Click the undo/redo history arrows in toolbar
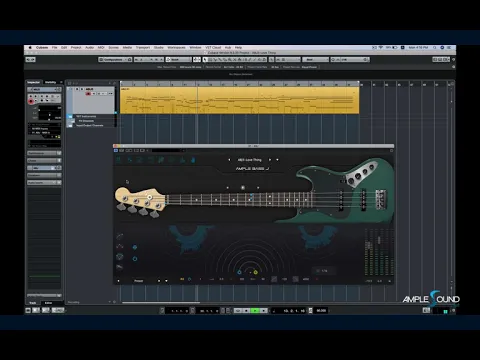 [x=31, y=60]
